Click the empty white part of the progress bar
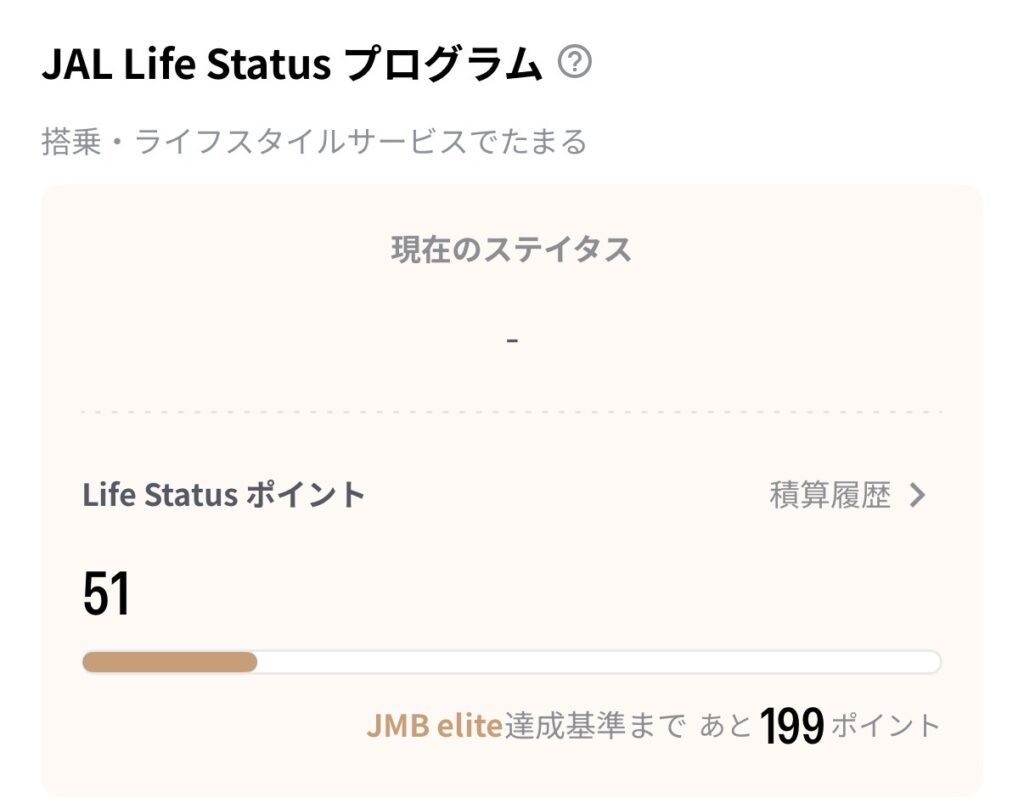The image size is (1024, 803). tap(598, 662)
